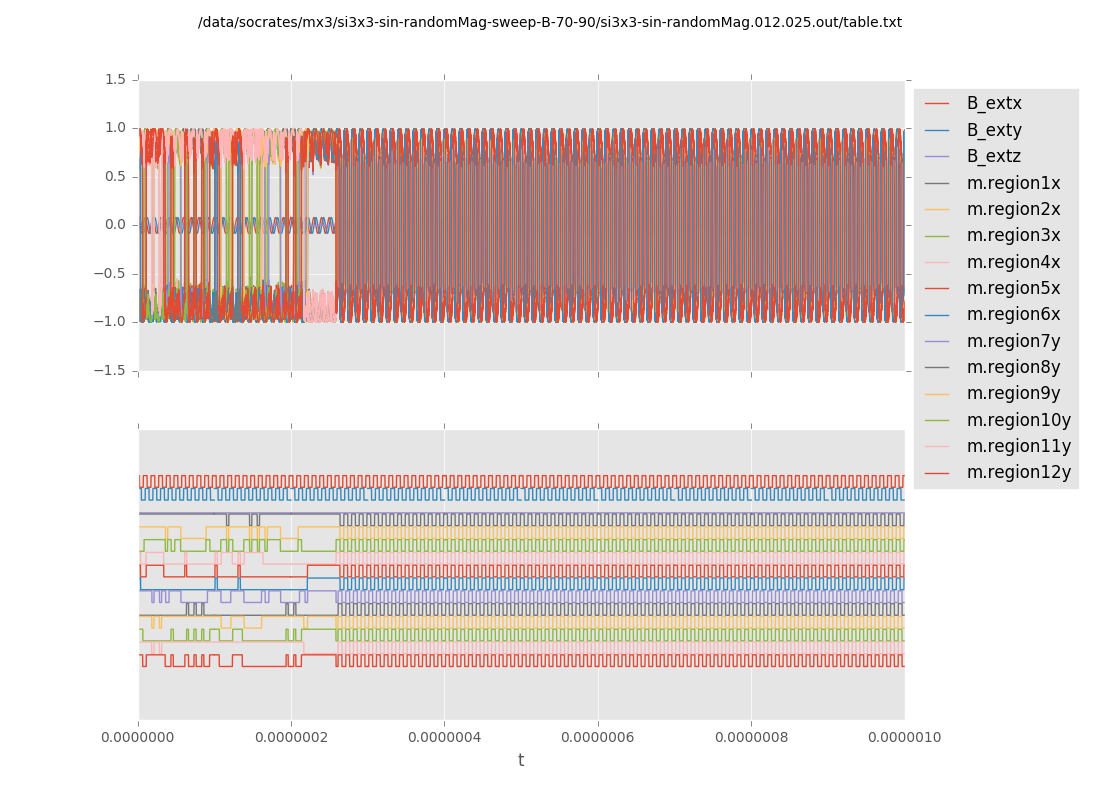Click the 1.5 y-axis tick label
Screen dimensions: 1100x800
[115, 79]
